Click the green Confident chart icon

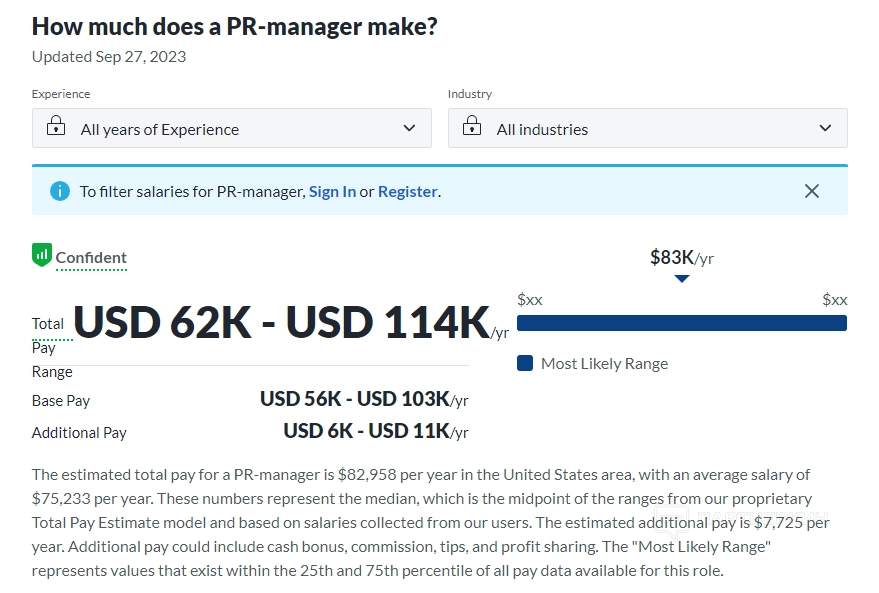(x=41, y=255)
